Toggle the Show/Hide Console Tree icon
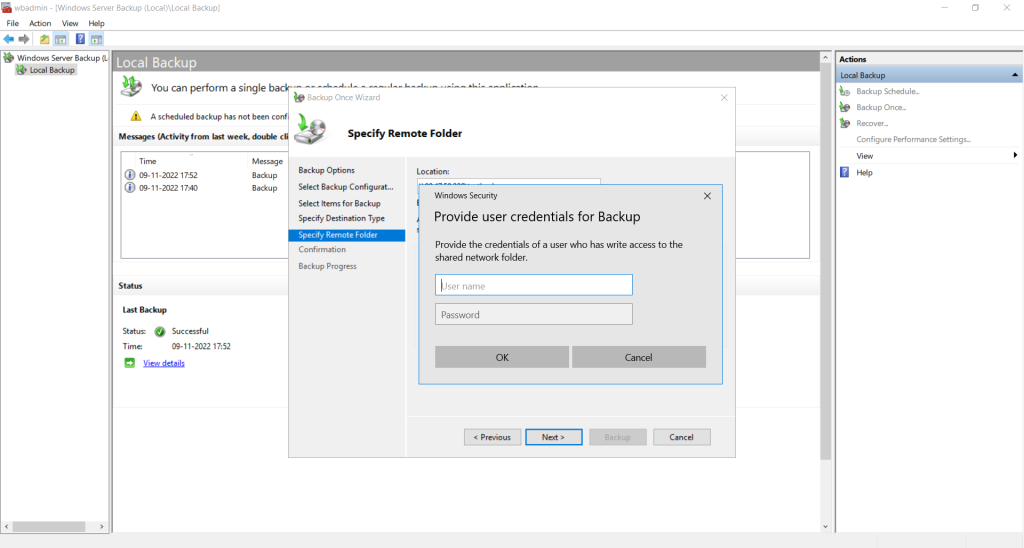The width and height of the screenshot is (1024, 548). pyautogui.click(x=61, y=39)
